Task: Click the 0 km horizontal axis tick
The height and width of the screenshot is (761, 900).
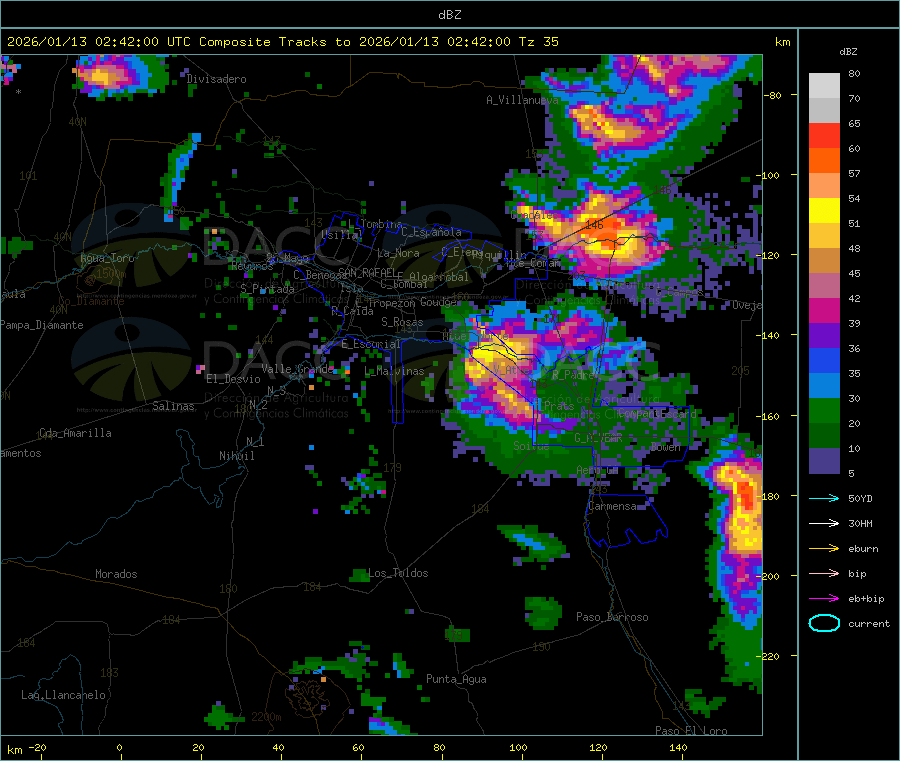Action: 119,747
